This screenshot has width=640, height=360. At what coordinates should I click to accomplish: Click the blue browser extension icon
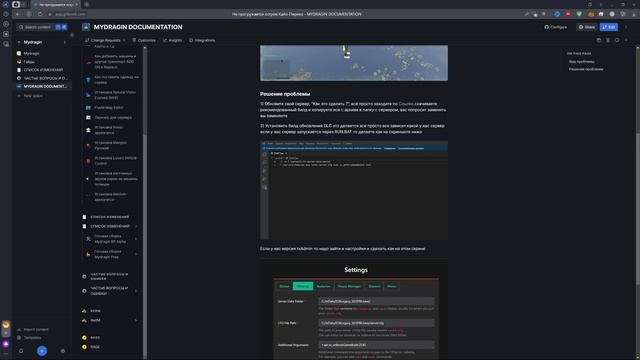(x=557, y=14)
